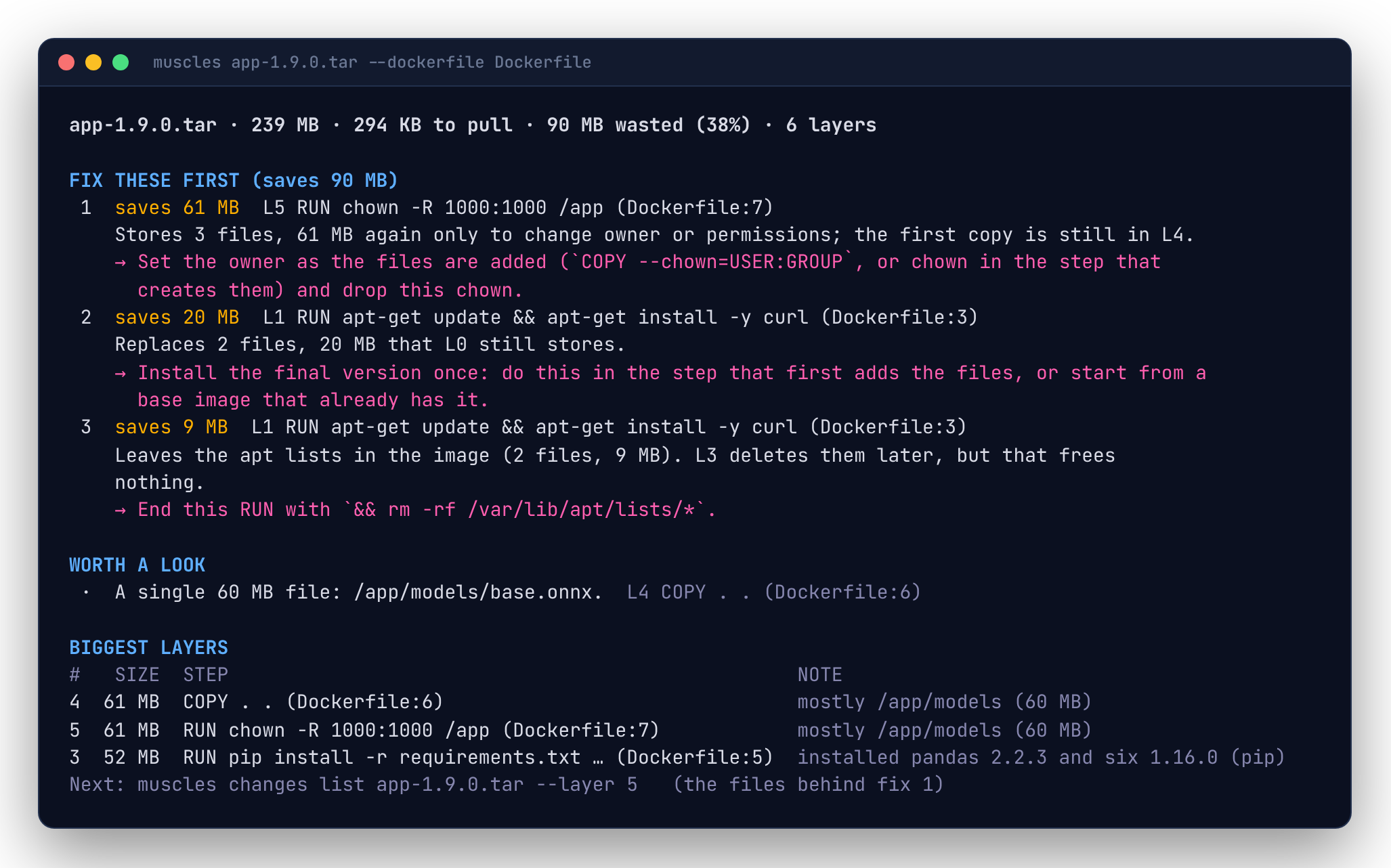Click 'Leaves the apt lists in the image' line
The height and width of the screenshot is (868, 1391).
(615, 456)
